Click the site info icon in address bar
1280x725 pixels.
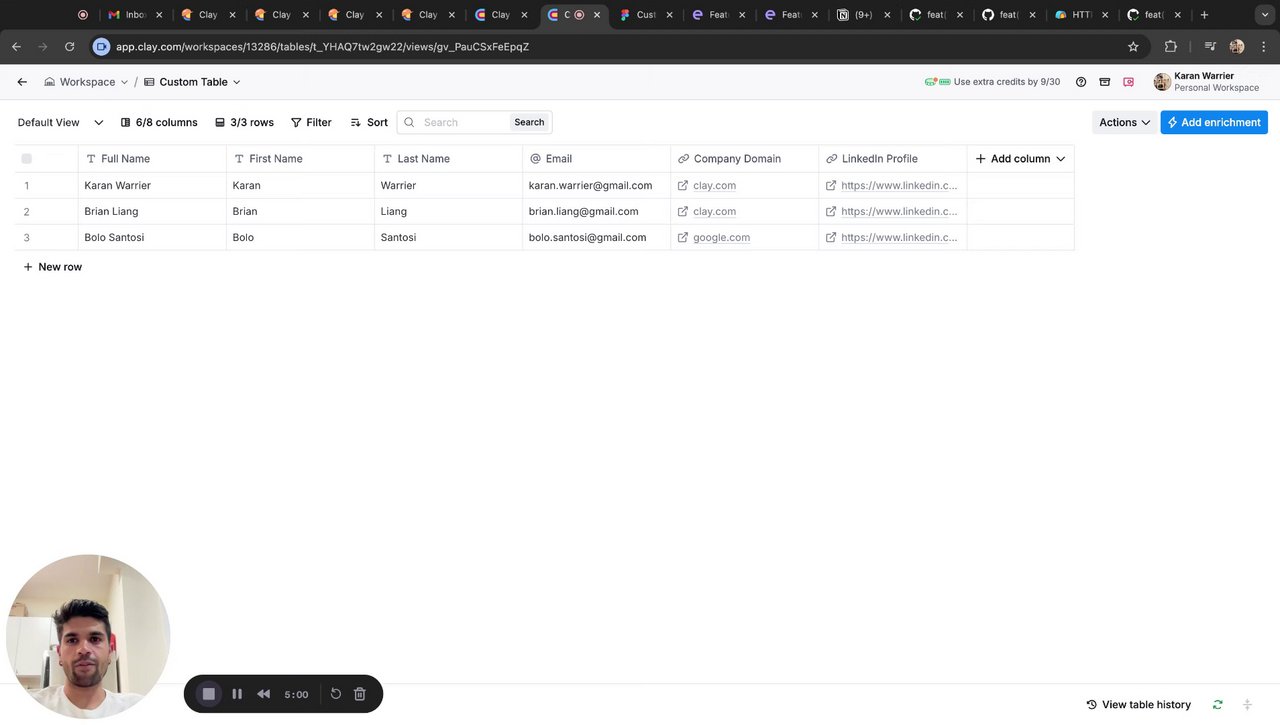pos(101,47)
